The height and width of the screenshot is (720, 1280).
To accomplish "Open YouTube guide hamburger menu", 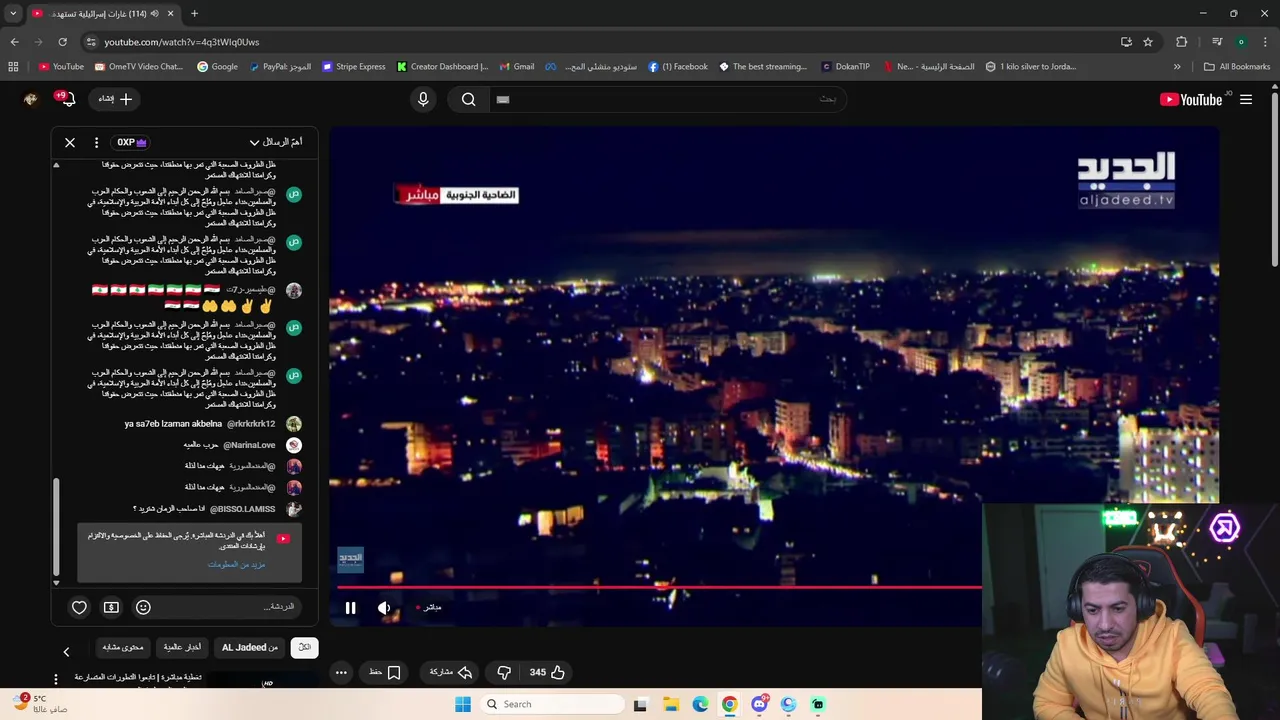I will point(1246,99).
